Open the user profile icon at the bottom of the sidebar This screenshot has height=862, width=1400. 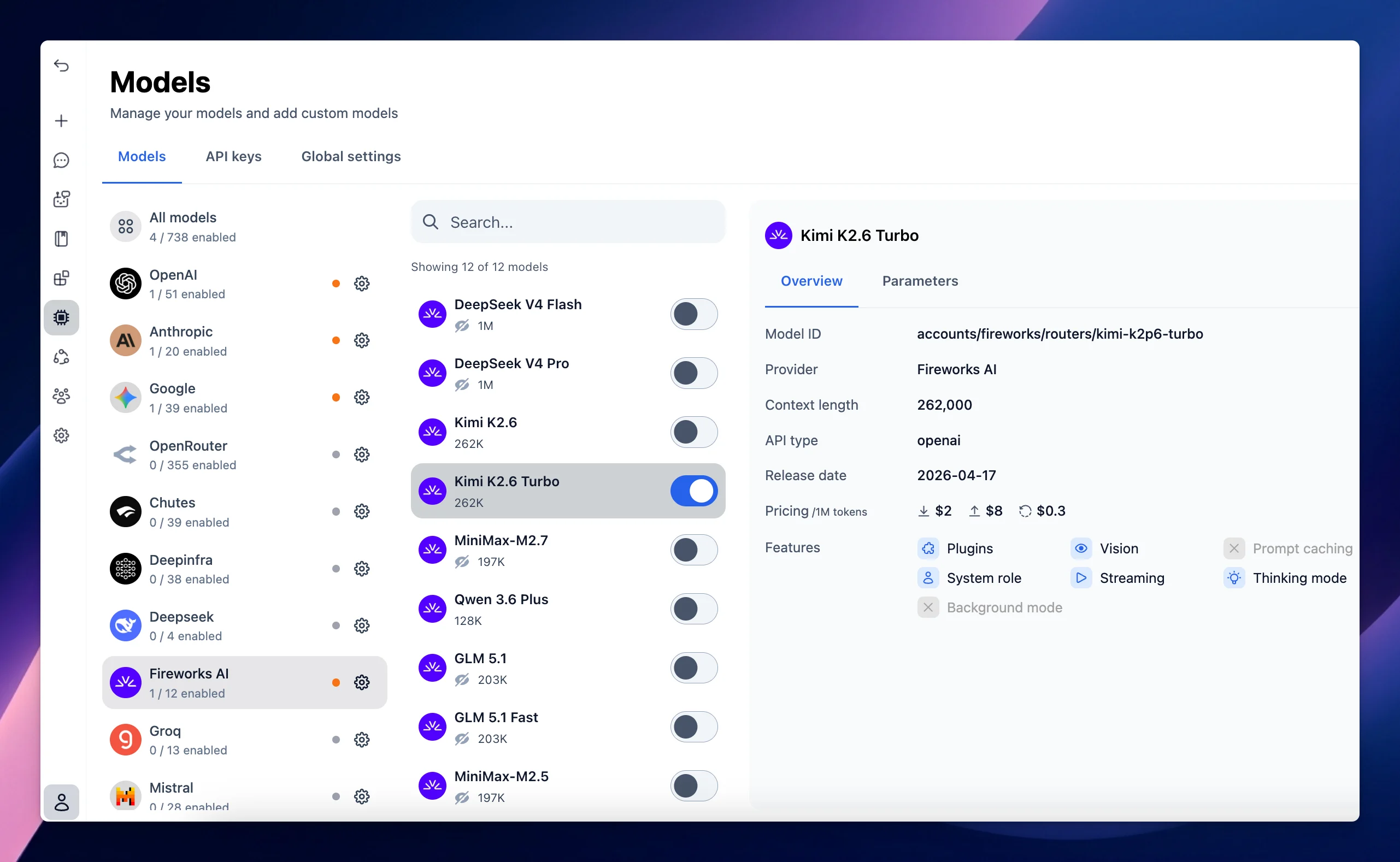(x=62, y=802)
